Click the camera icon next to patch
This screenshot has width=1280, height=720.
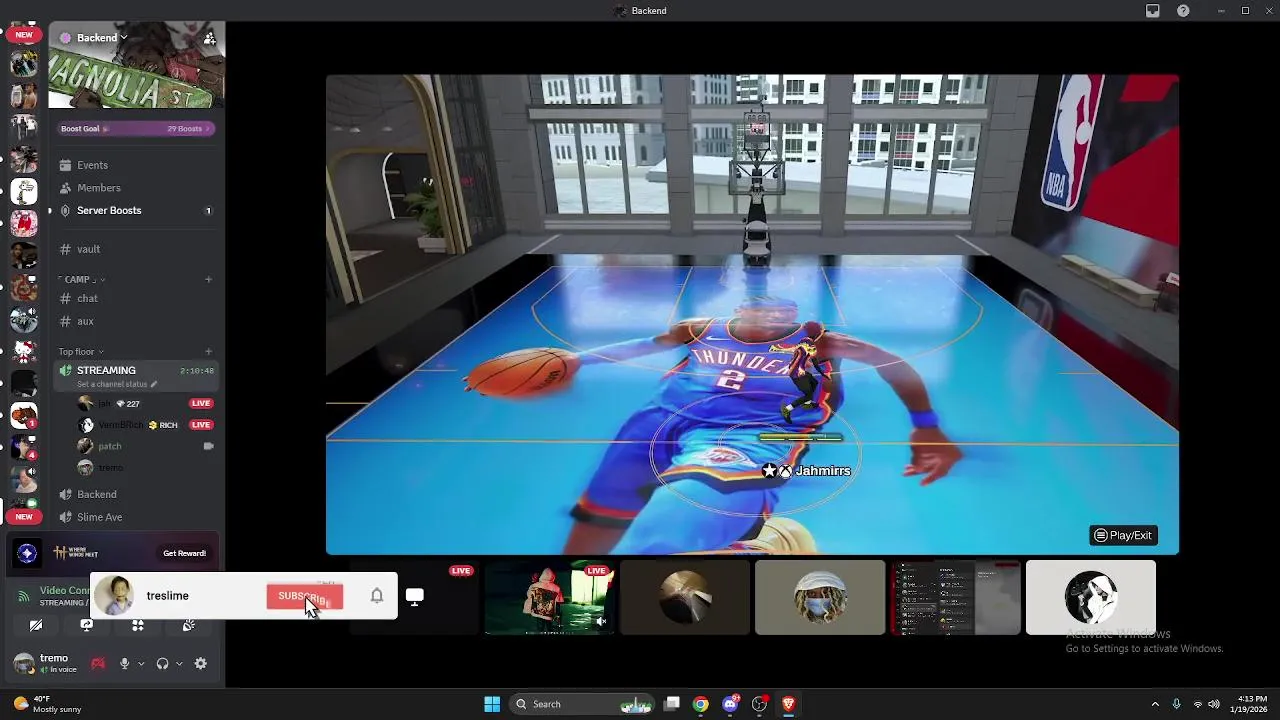208,446
